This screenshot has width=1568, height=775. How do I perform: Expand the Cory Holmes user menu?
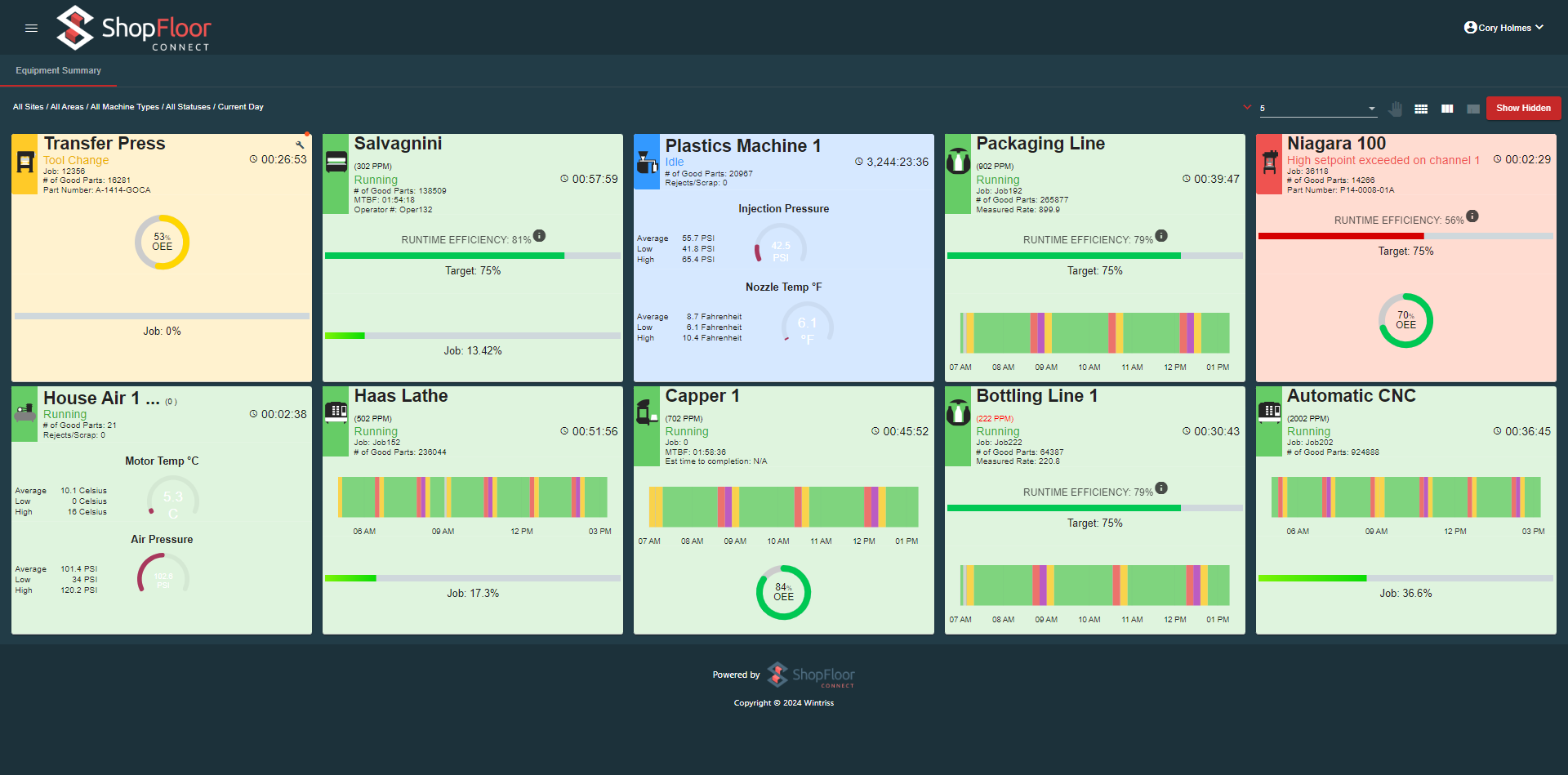(1503, 28)
